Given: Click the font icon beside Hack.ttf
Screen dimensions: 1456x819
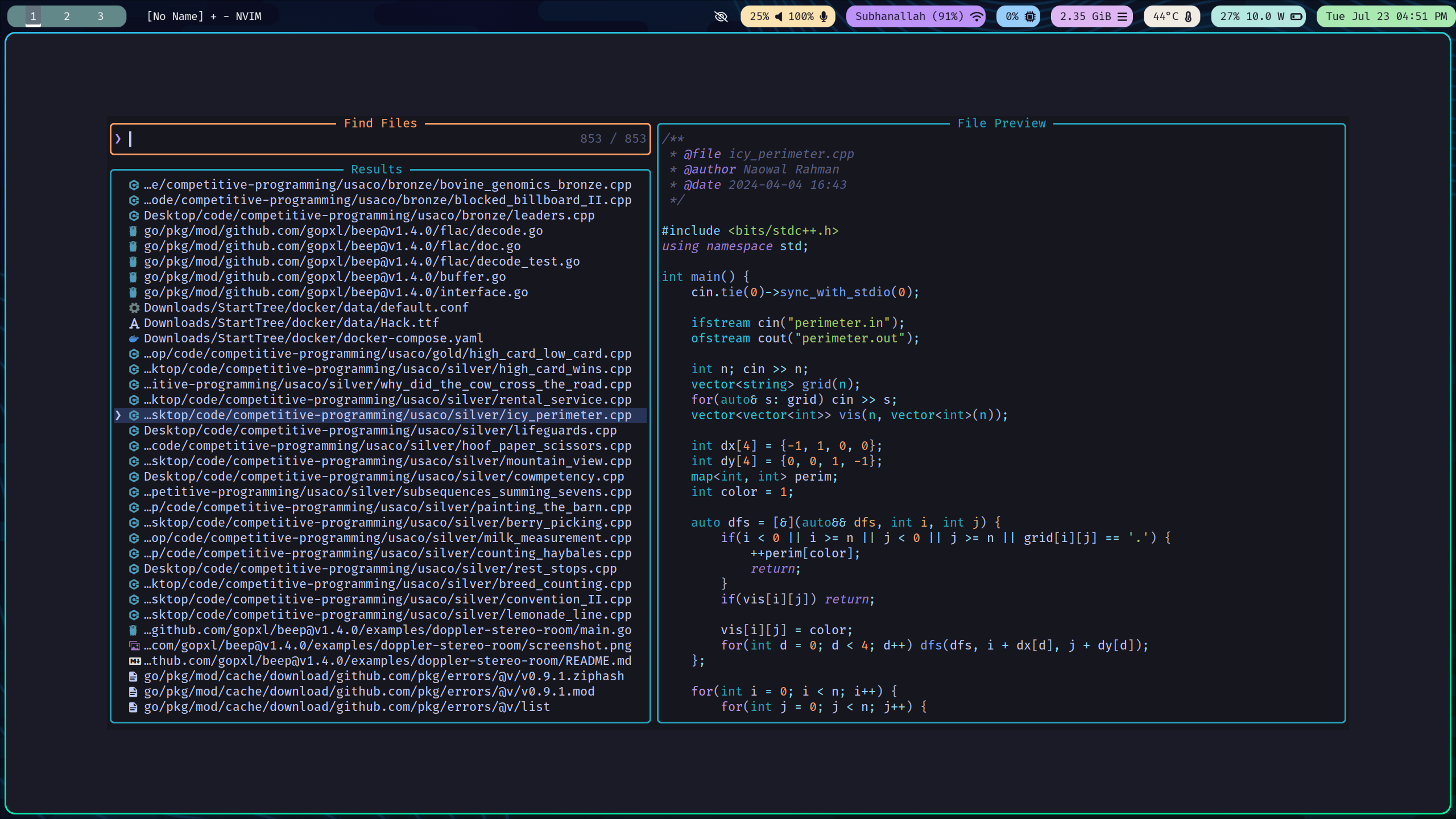Looking at the screenshot, I should click(134, 323).
